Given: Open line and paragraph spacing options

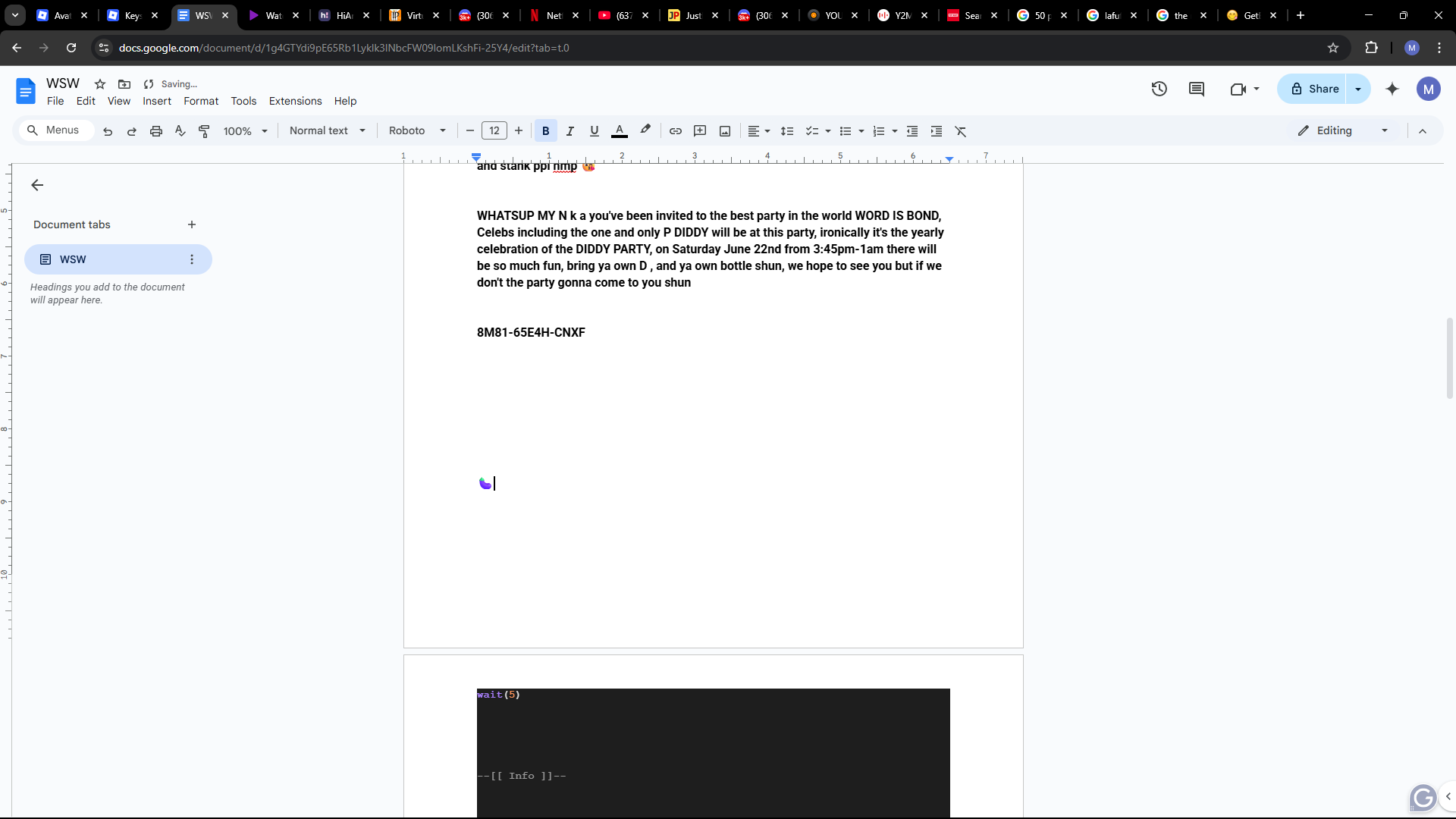Looking at the screenshot, I should (x=787, y=131).
